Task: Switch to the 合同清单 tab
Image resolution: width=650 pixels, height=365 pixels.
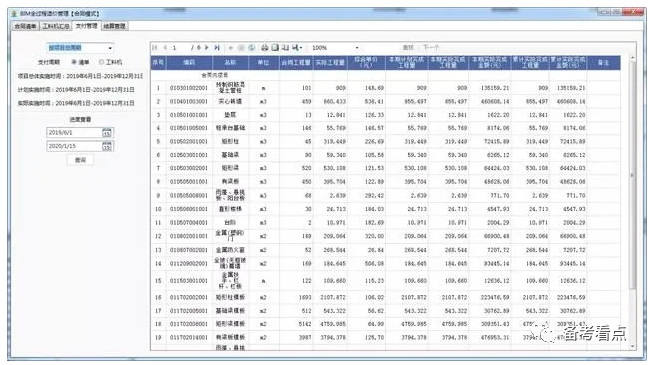Action: tap(25, 27)
